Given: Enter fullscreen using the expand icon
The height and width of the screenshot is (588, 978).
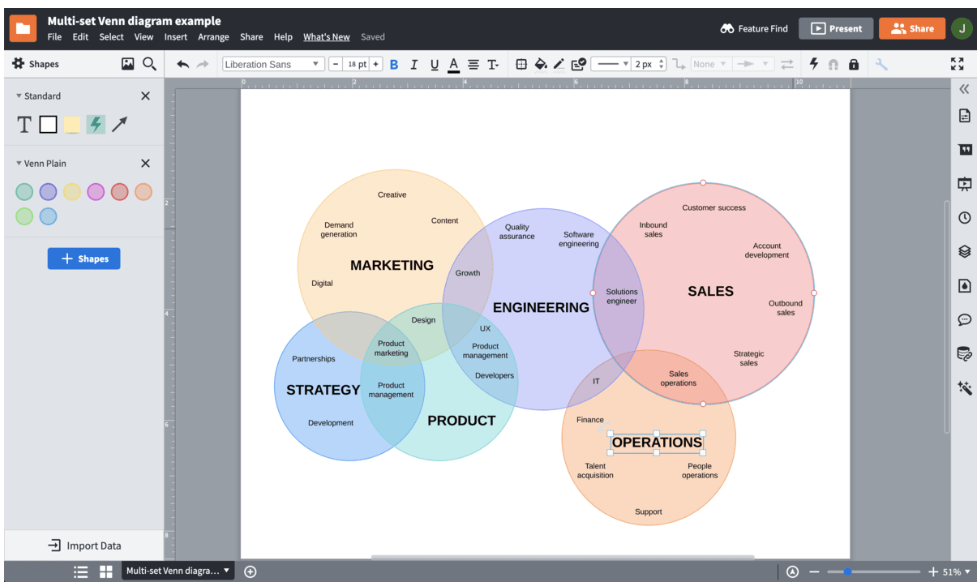Looking at the screenshot, I should tap(957, 64).
